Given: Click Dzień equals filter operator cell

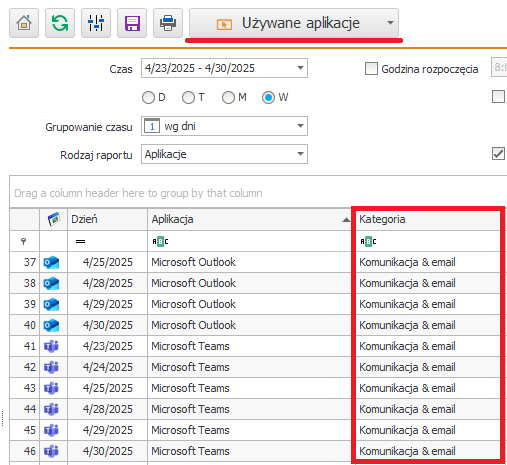Looking at the screenshot, I should (x=80, y=241).
